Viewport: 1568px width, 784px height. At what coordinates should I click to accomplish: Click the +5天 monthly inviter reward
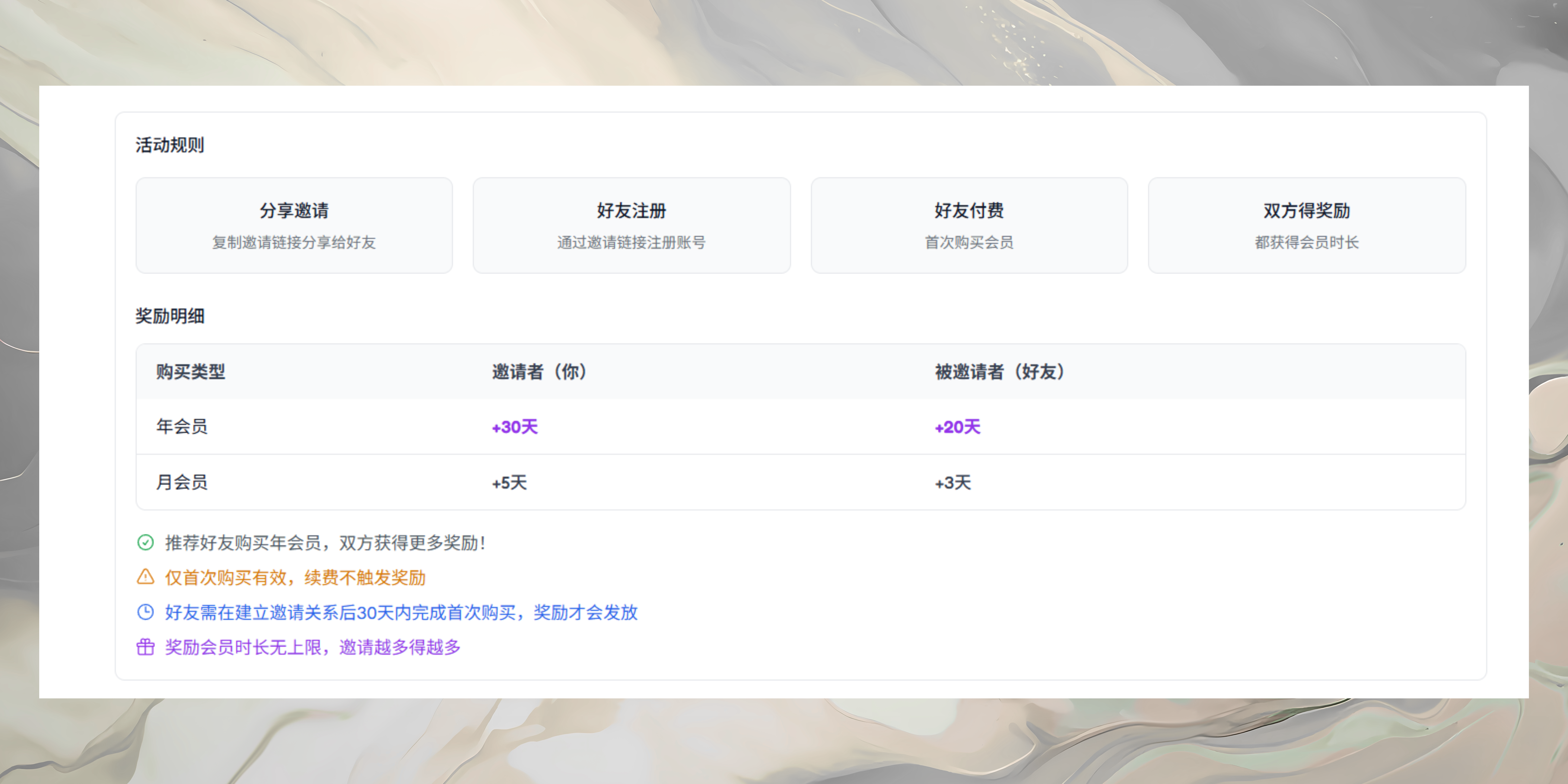[510, 483]
